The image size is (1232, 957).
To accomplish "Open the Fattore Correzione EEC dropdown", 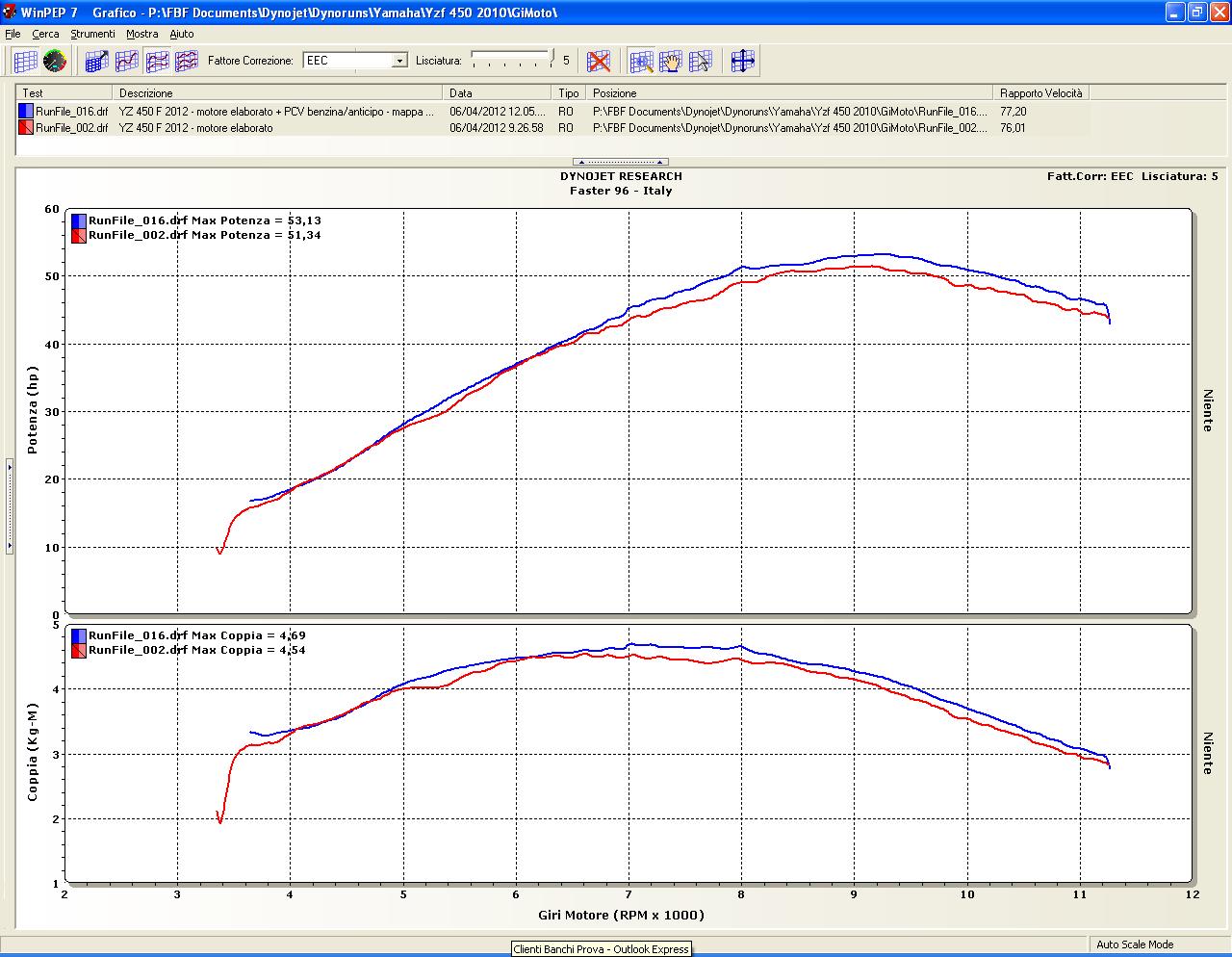I will point(399,61).
